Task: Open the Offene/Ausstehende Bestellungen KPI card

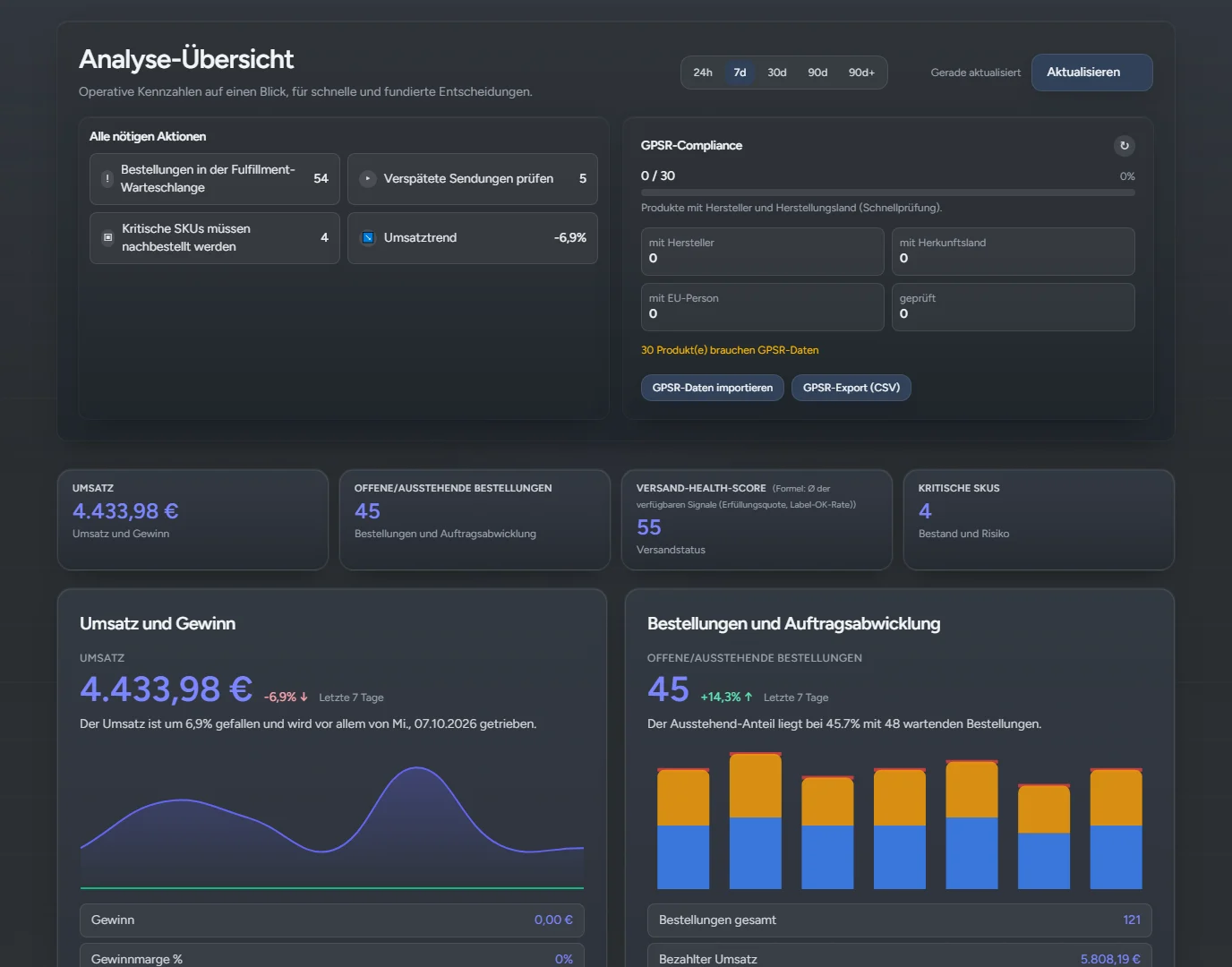Action: click(475, 519)
